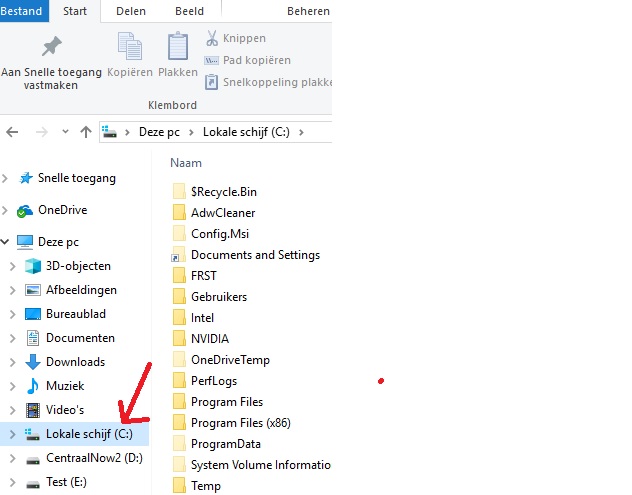Open the chevron after Lokale schijf (C:) in the address bar
Image resolution: width=632 pixels, height=495 pixels.
point(301,132)
